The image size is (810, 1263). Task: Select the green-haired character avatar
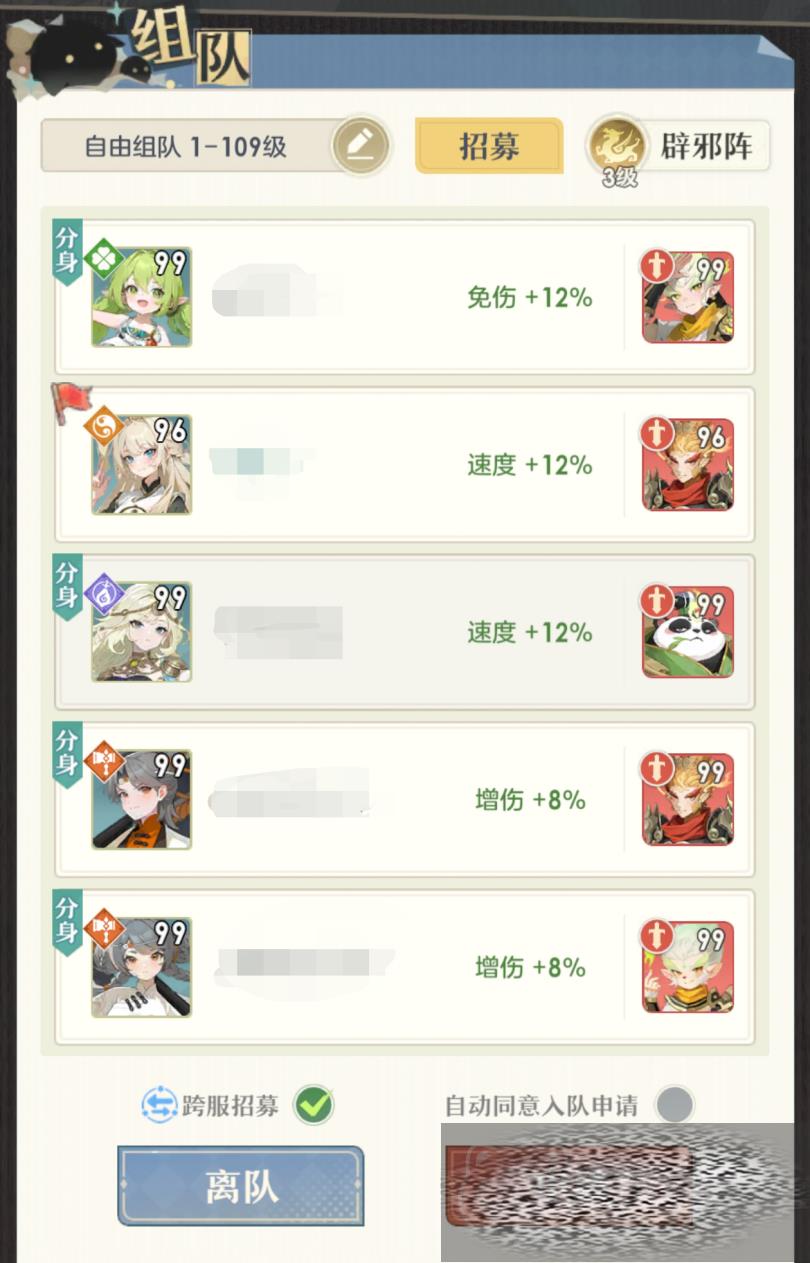pos(141,297)
